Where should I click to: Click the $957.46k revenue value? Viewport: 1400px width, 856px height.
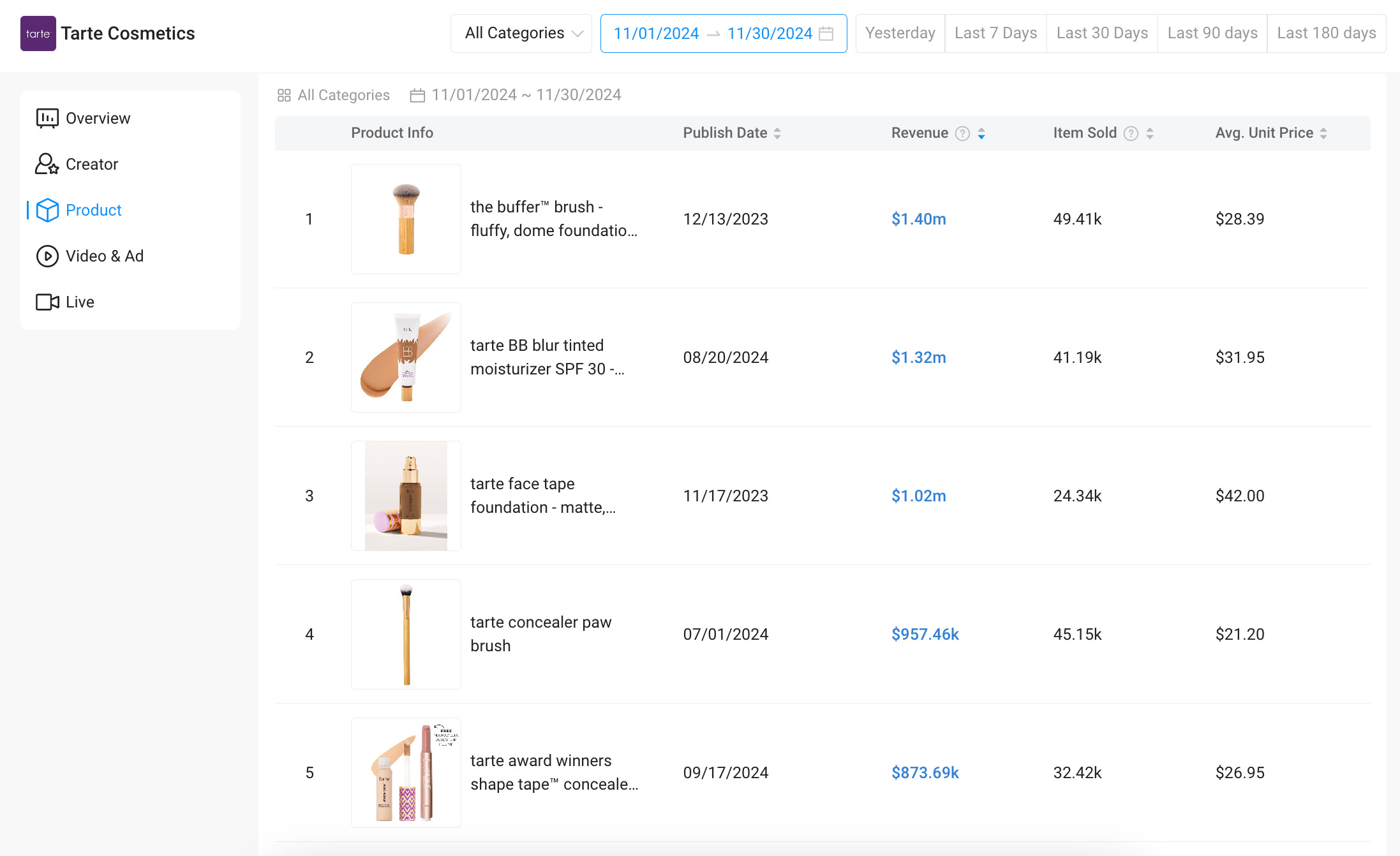tap(925, 634)
